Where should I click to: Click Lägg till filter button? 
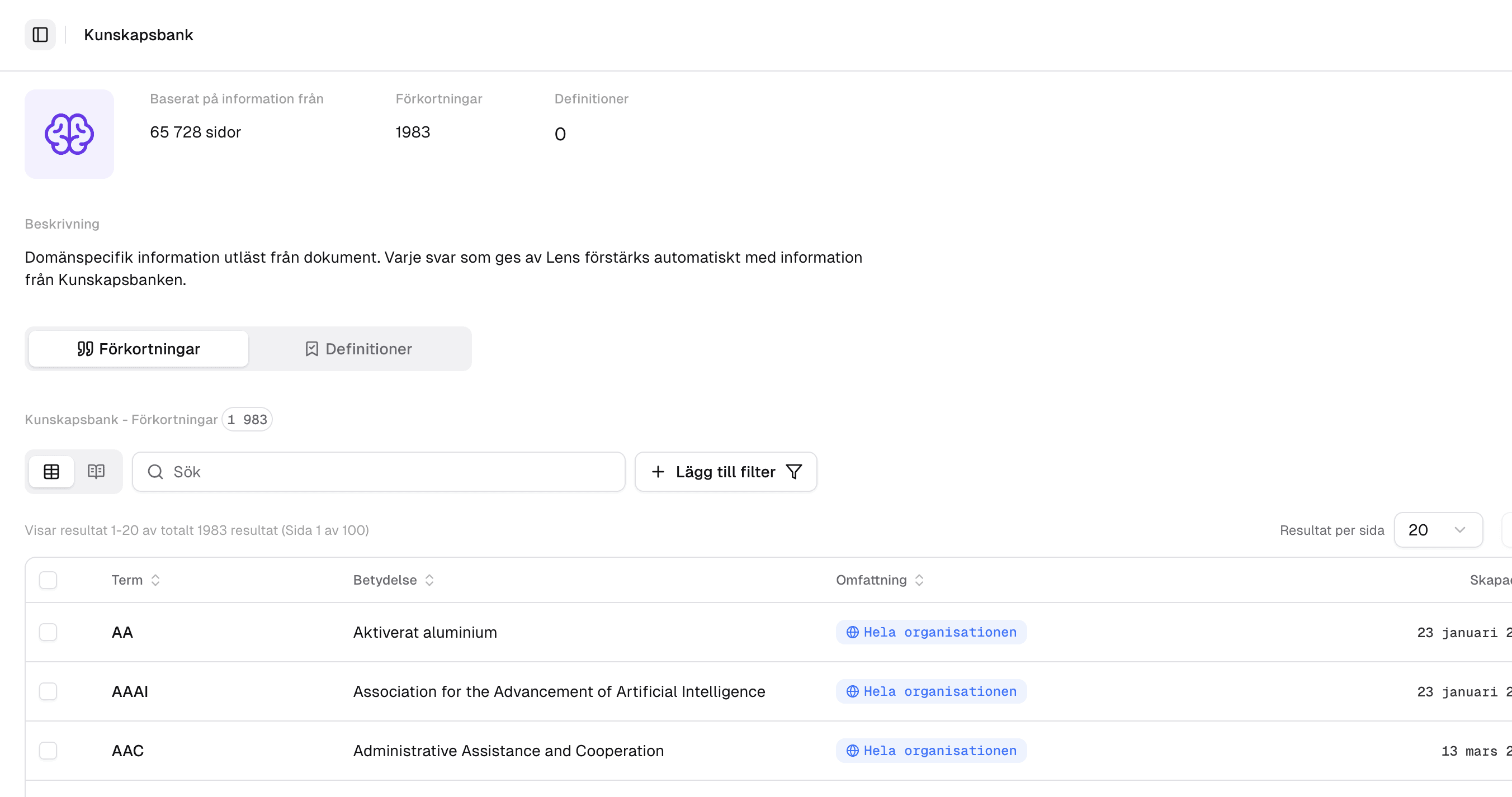tap(725, 472)
